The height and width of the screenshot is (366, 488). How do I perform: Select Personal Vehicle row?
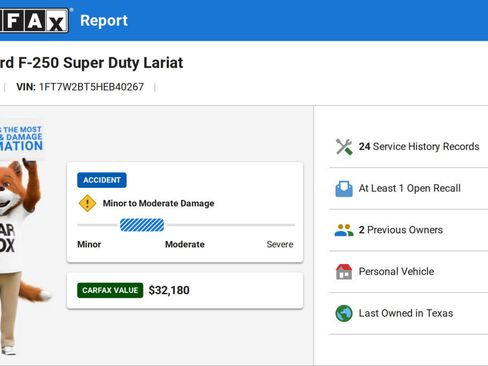[409, 272]
